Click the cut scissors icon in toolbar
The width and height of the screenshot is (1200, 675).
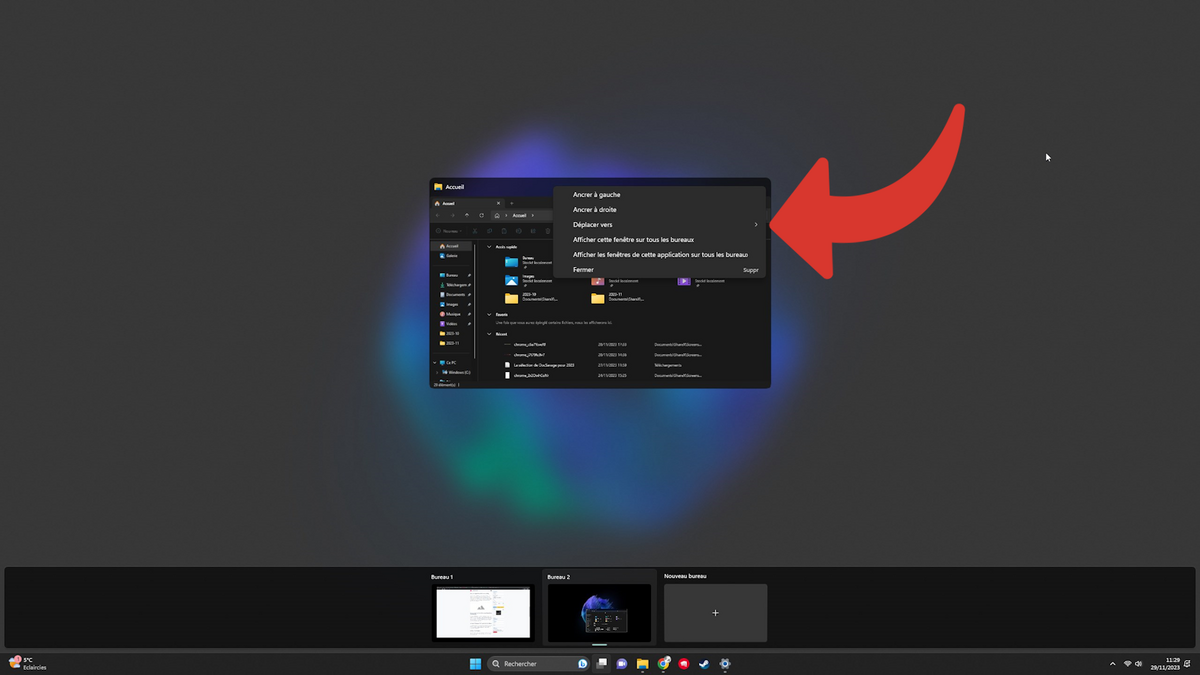[474, 231]
